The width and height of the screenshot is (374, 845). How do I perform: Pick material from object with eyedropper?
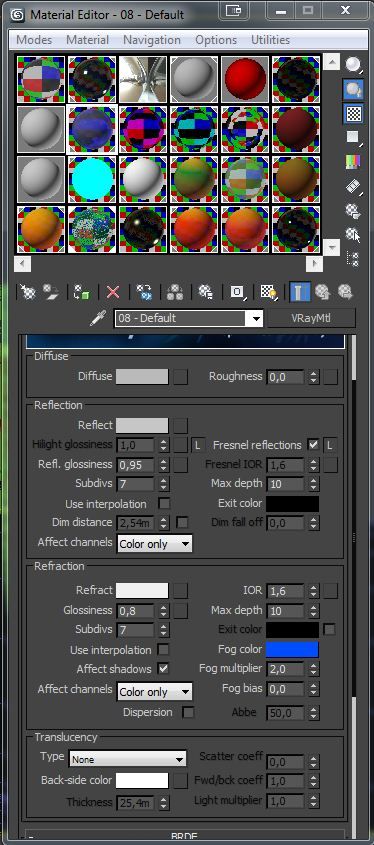point(98,318)
